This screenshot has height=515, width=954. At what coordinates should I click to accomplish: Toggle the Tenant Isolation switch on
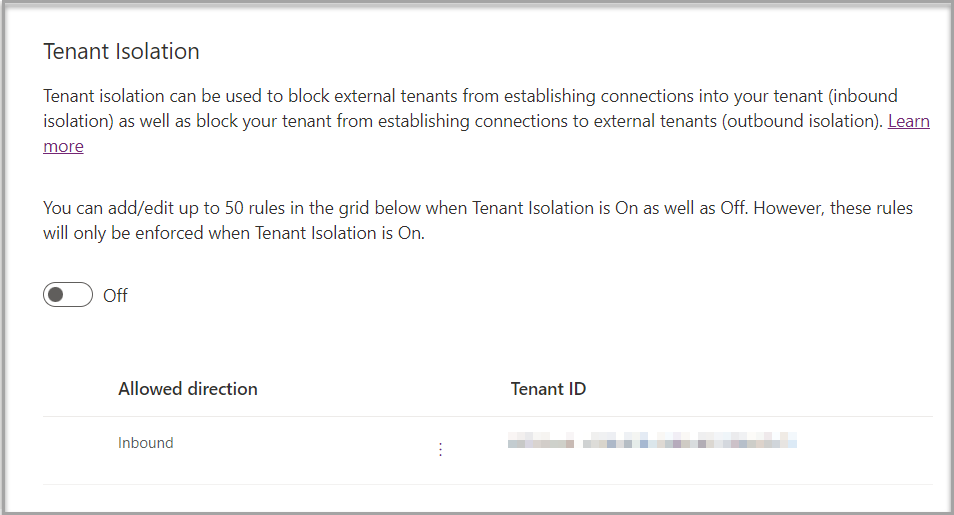coord(68,295)
